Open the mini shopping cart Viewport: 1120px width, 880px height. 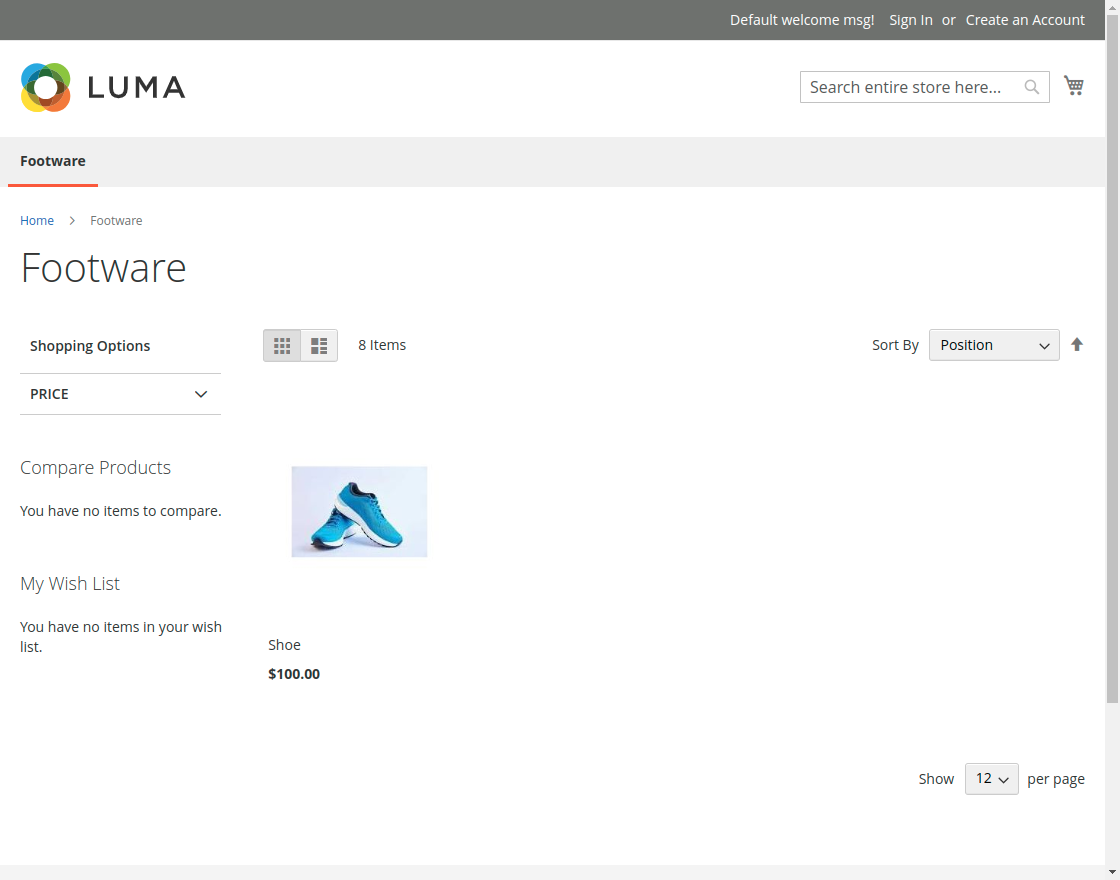point(1074,86)
